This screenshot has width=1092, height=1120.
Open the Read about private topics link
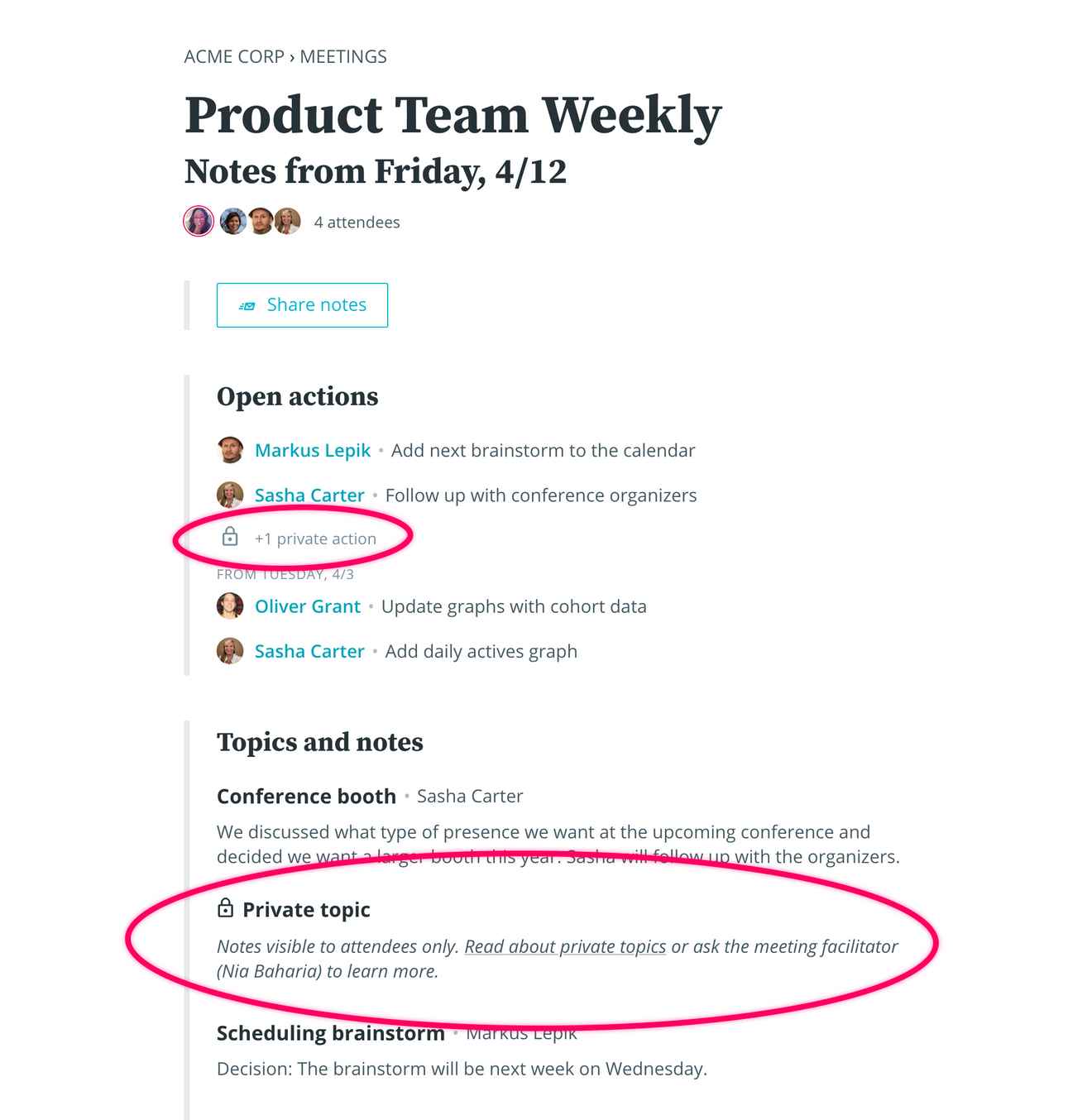click(565, 946)
